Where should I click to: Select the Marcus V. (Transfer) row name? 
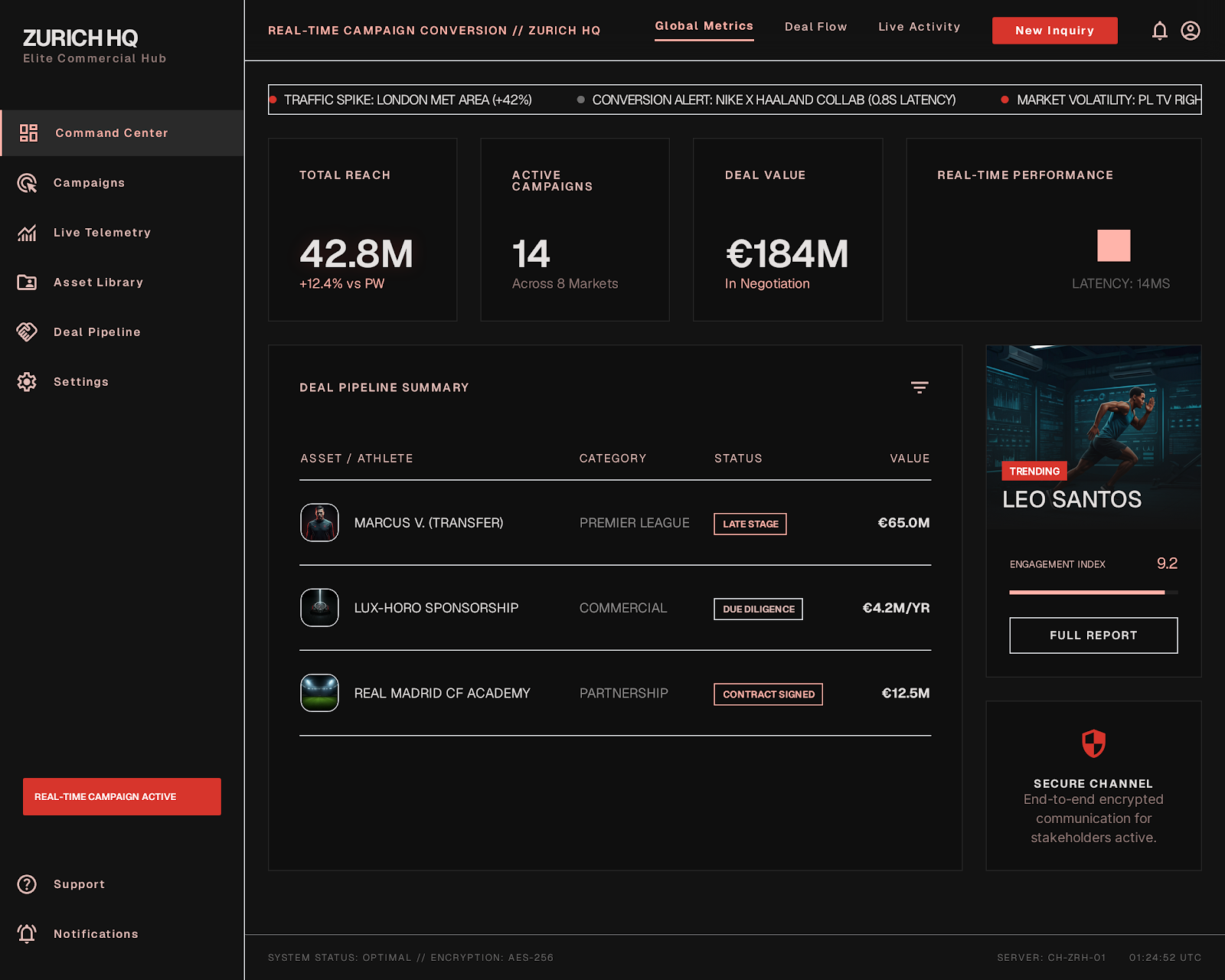click(429, 523)
